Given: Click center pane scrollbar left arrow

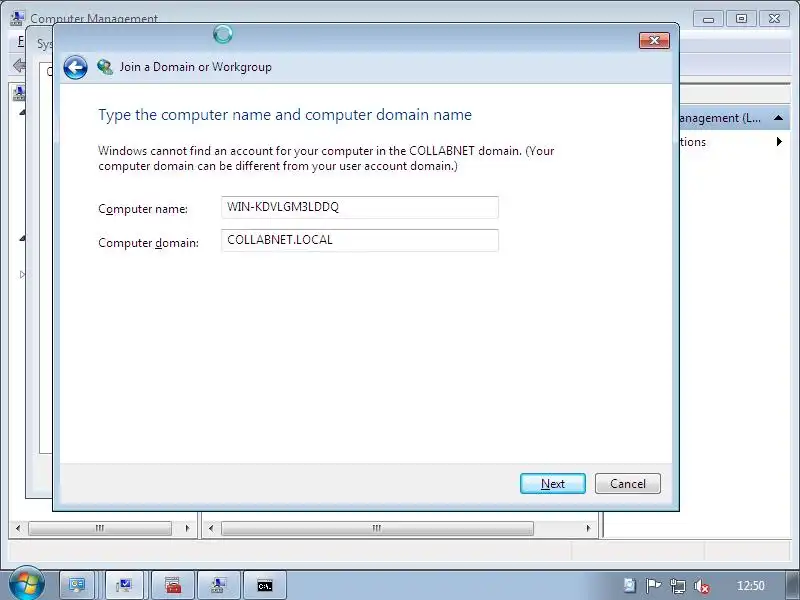Looking at the screenshot, I should click(211, 528).
